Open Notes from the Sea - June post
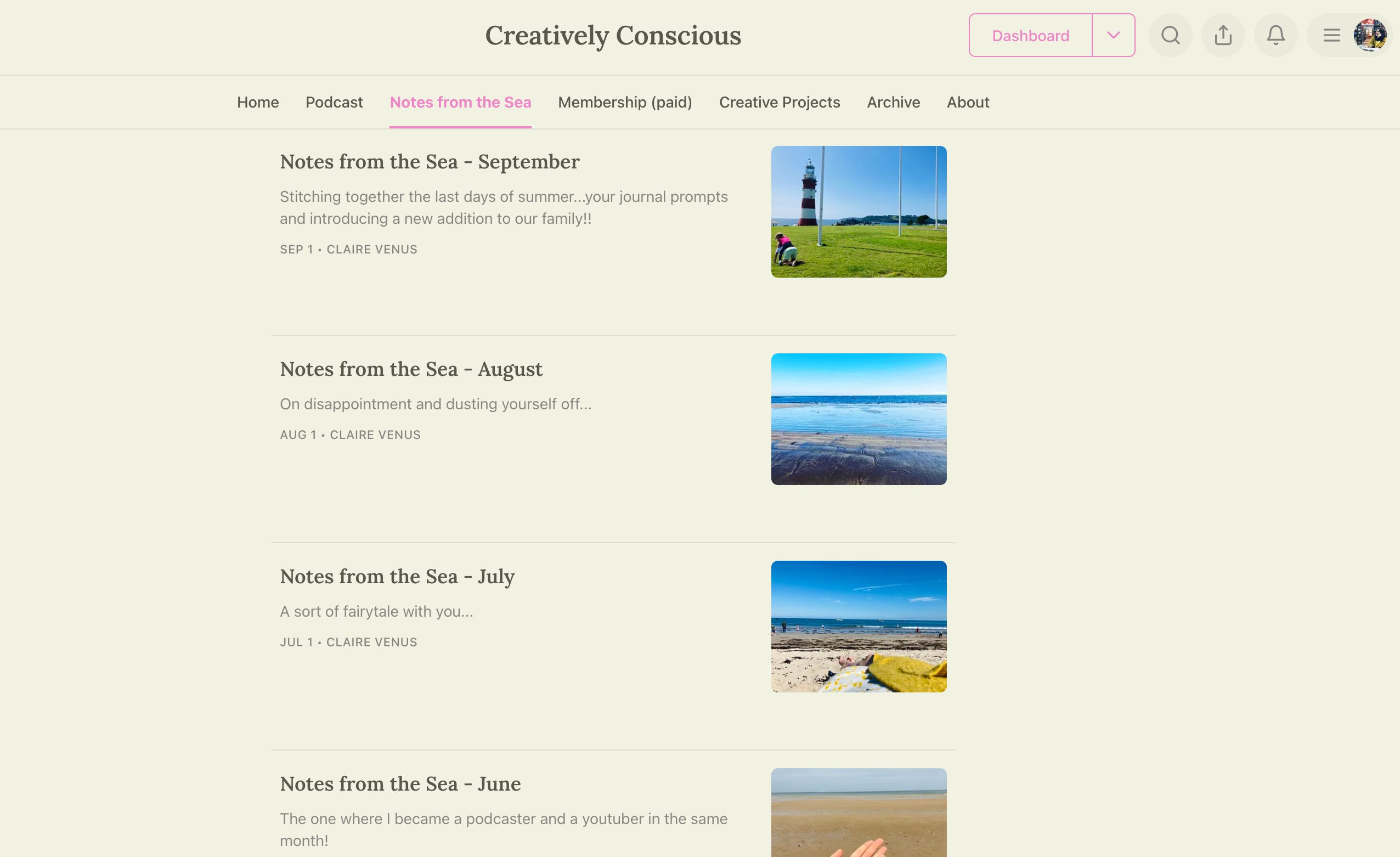 400,784
